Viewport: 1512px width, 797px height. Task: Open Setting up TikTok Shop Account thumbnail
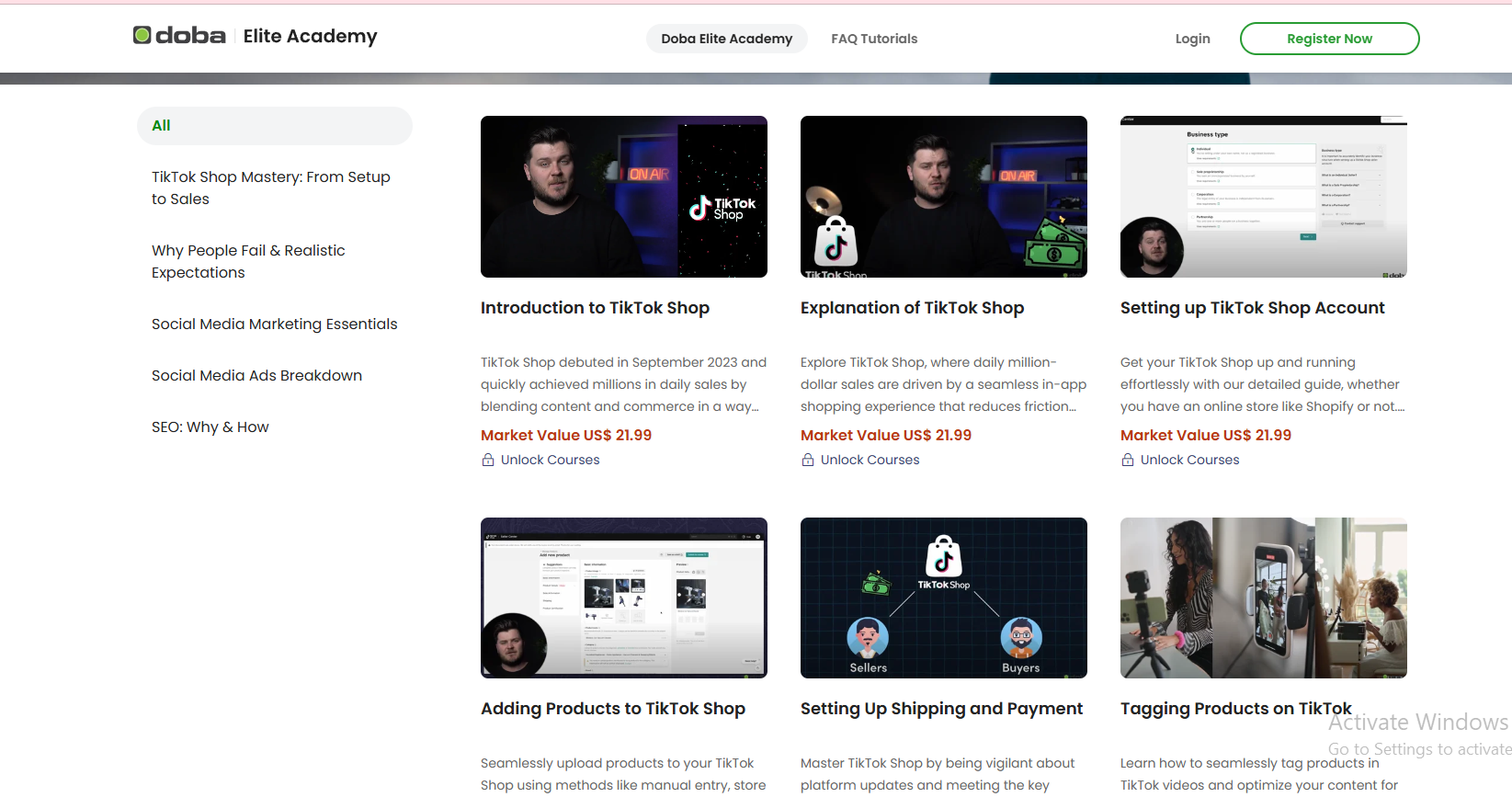(1264, 197)
